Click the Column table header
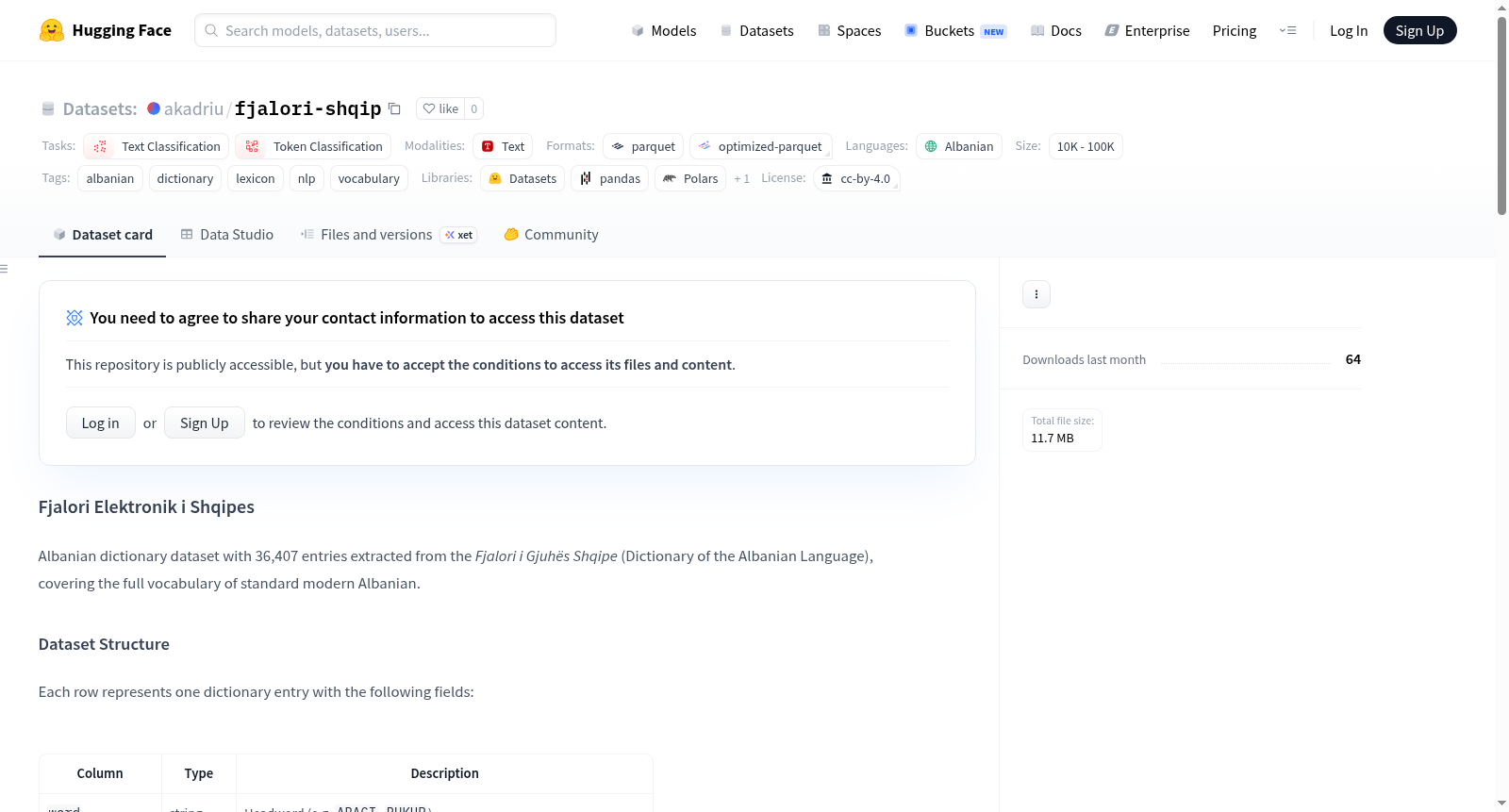 click(x=100, y=773)
